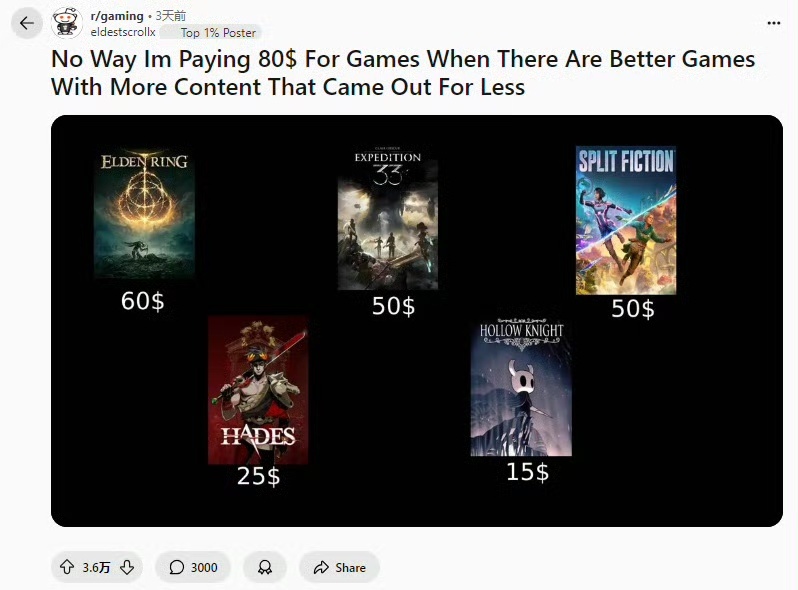Click the Elden Ring cover art
The image size is (798, 590).
click(144, 214)
